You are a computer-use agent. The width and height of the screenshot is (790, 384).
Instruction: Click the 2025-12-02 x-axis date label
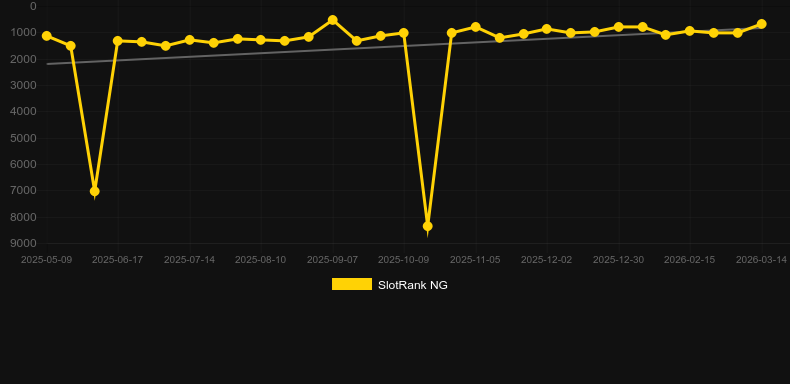coord(547,260)
